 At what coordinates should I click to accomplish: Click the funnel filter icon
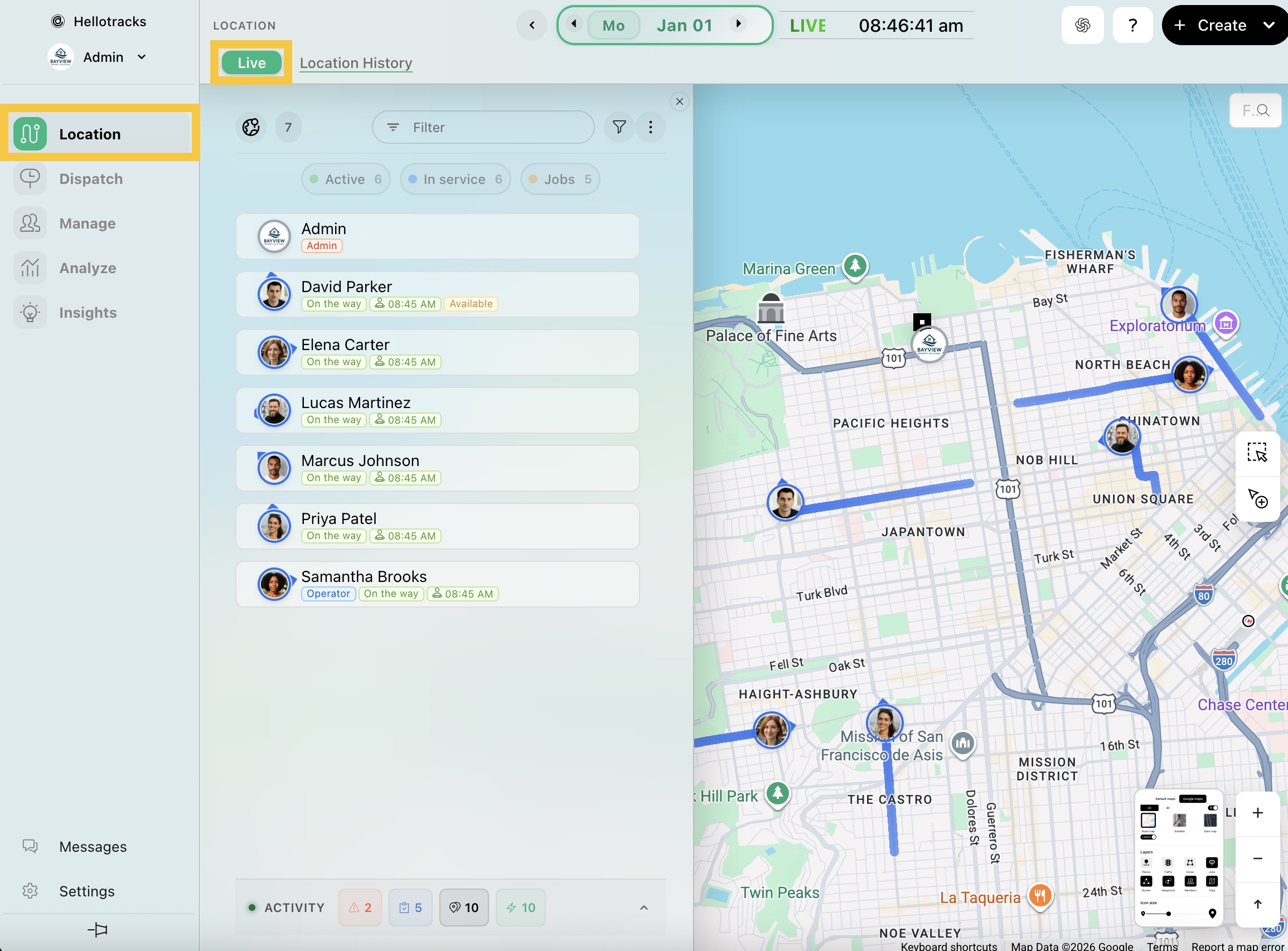[x=619, y=127]
